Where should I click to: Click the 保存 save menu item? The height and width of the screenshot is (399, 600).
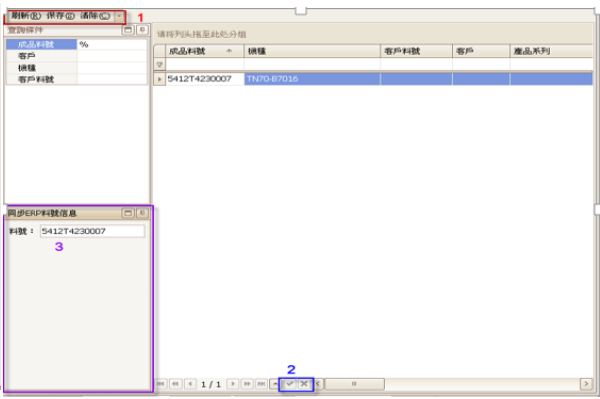click(60, 16)
